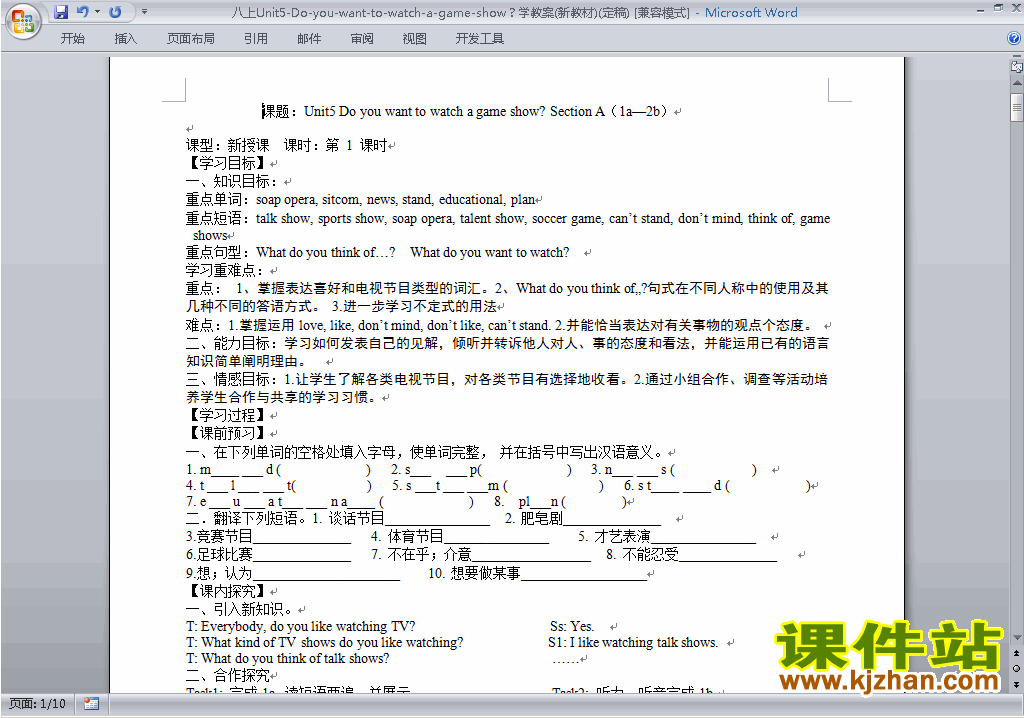
Task: Click the heading '【学习过程】'
Action: point(227,415)
